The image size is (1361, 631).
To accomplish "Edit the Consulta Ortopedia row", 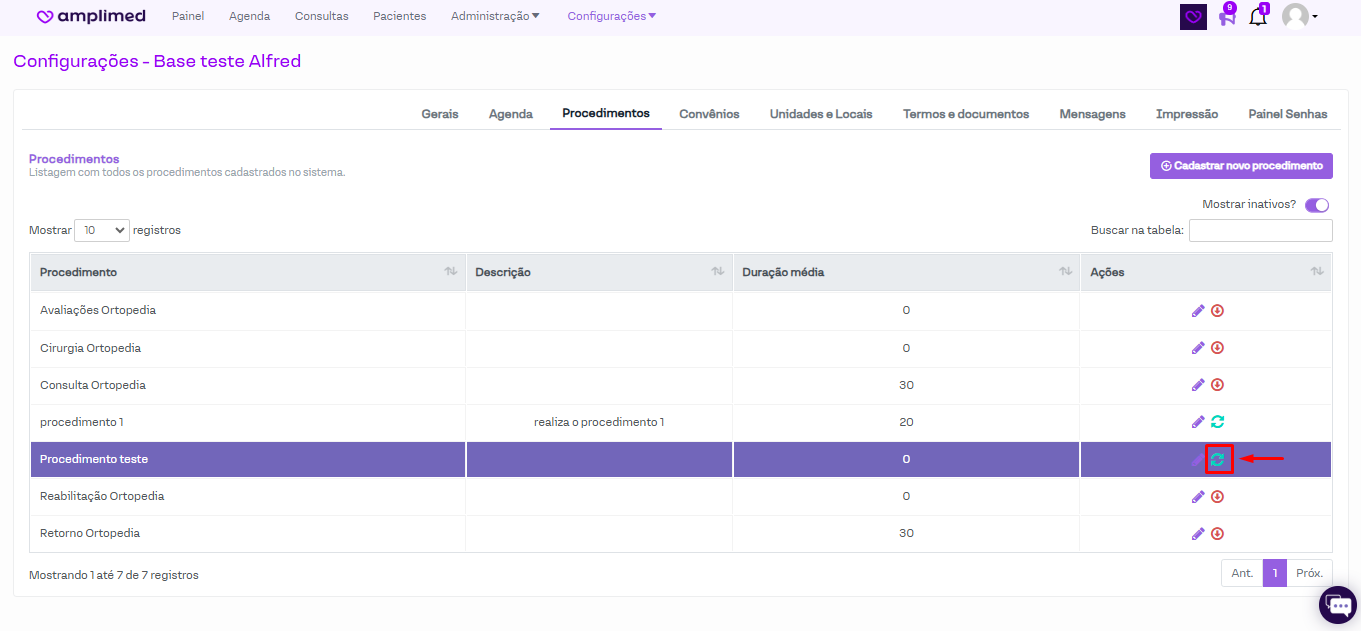I will pos(1197,385).
